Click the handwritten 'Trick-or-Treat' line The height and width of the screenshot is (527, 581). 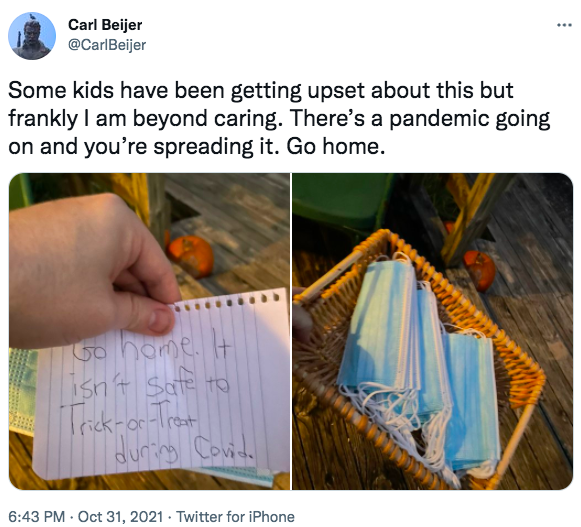tap(128, 421)
